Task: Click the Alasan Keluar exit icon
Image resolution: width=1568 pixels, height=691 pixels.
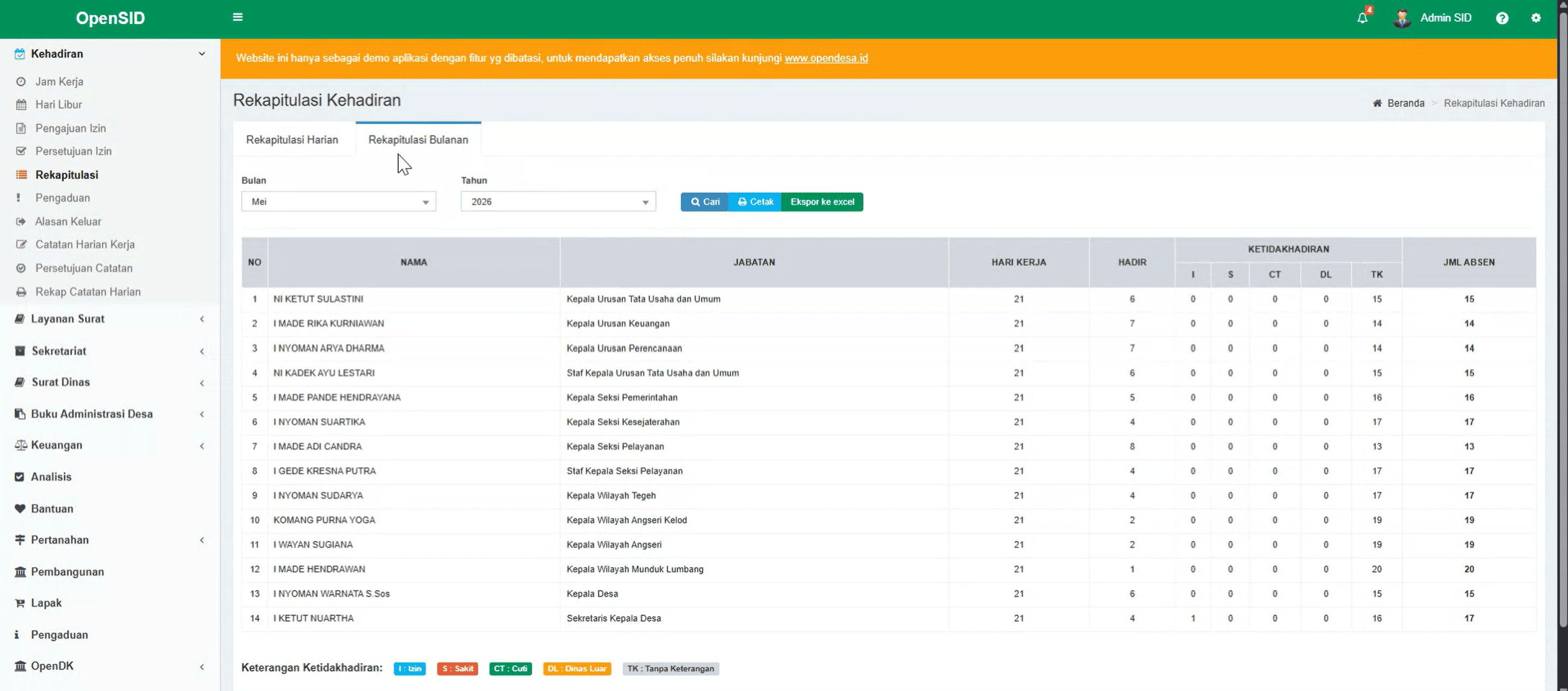Action: click(x=21, y=222)
